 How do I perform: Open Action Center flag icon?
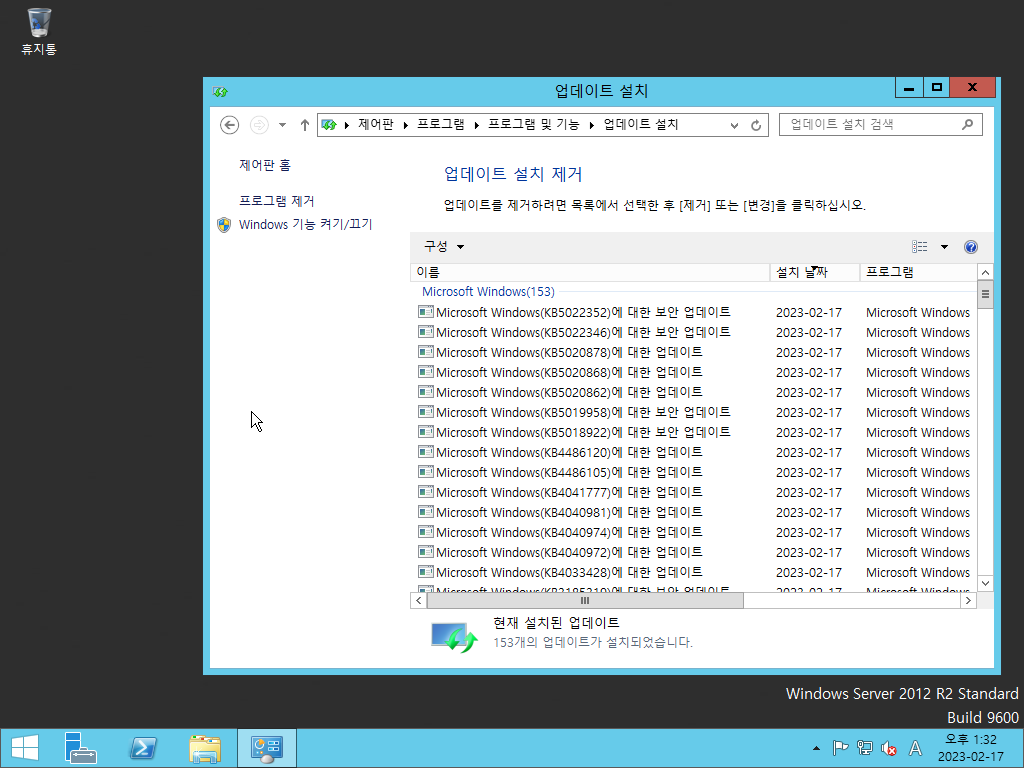840,748
